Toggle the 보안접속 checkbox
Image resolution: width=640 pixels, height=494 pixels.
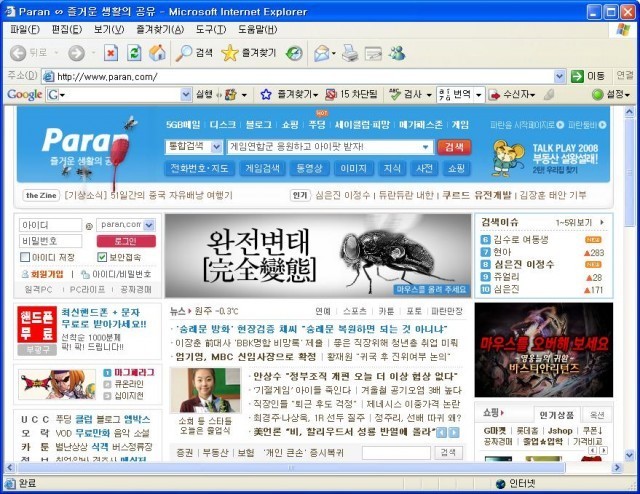coord(102,257)
